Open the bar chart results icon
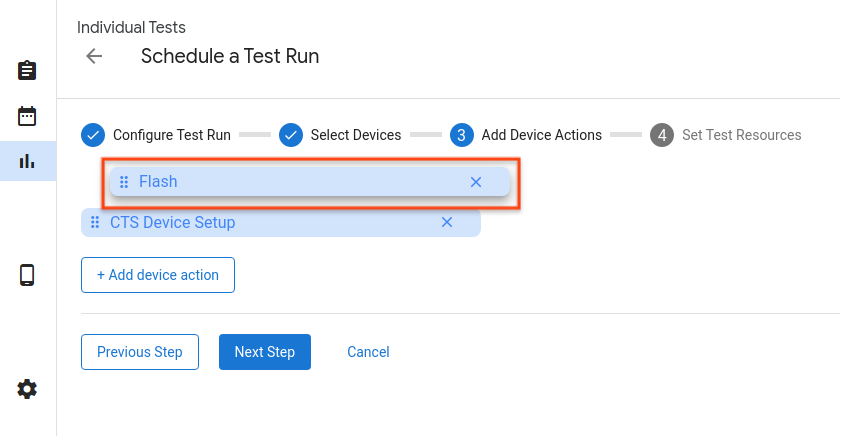841x436 pixels. click(x=28, y=160)
